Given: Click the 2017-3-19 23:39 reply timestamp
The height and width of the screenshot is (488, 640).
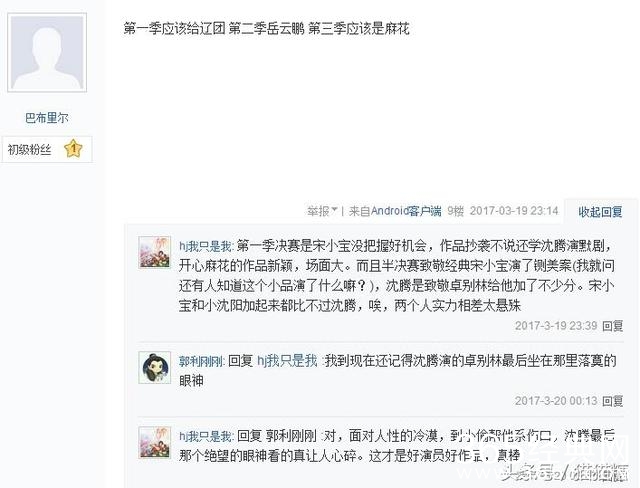Looking at the screenshot, I should pyautogui.click(x=556, y=326).
